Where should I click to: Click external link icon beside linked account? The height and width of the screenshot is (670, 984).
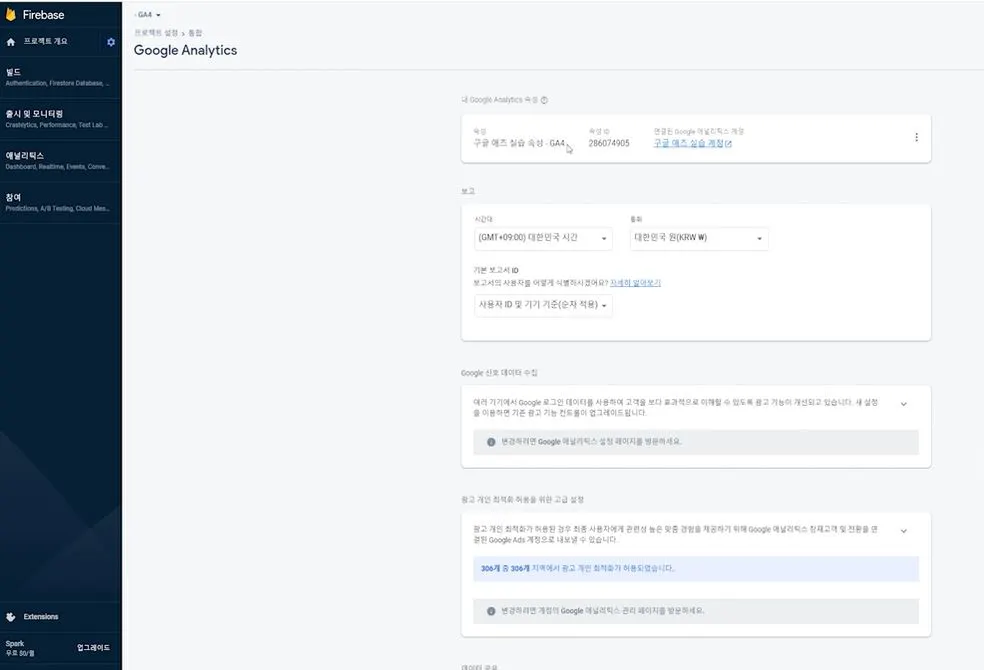point(729,144)
